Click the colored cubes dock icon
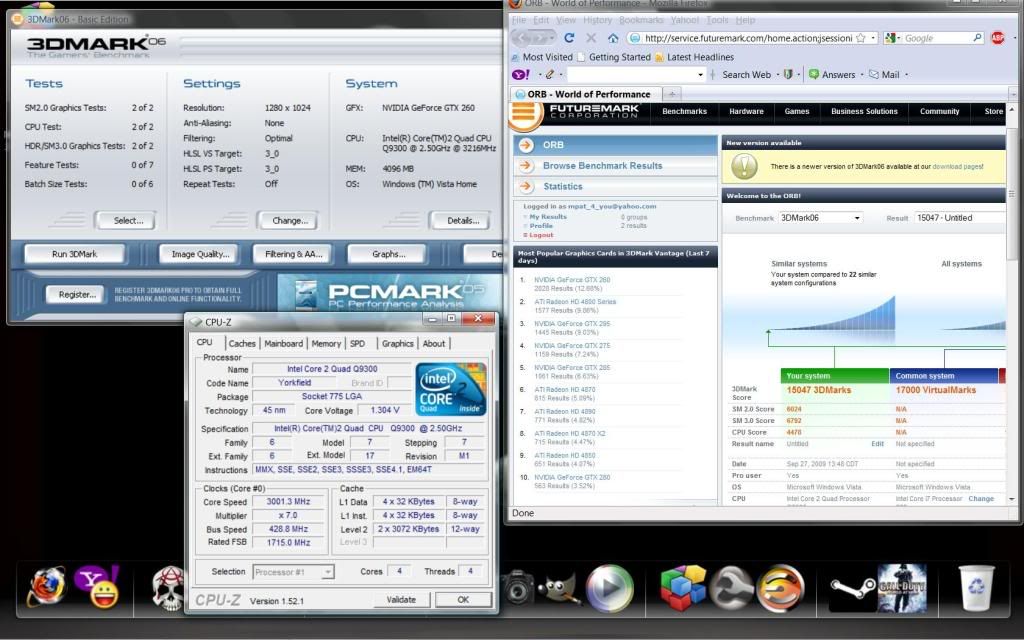The width and height of the screenshot is (1024, 640). pos(683,587)
